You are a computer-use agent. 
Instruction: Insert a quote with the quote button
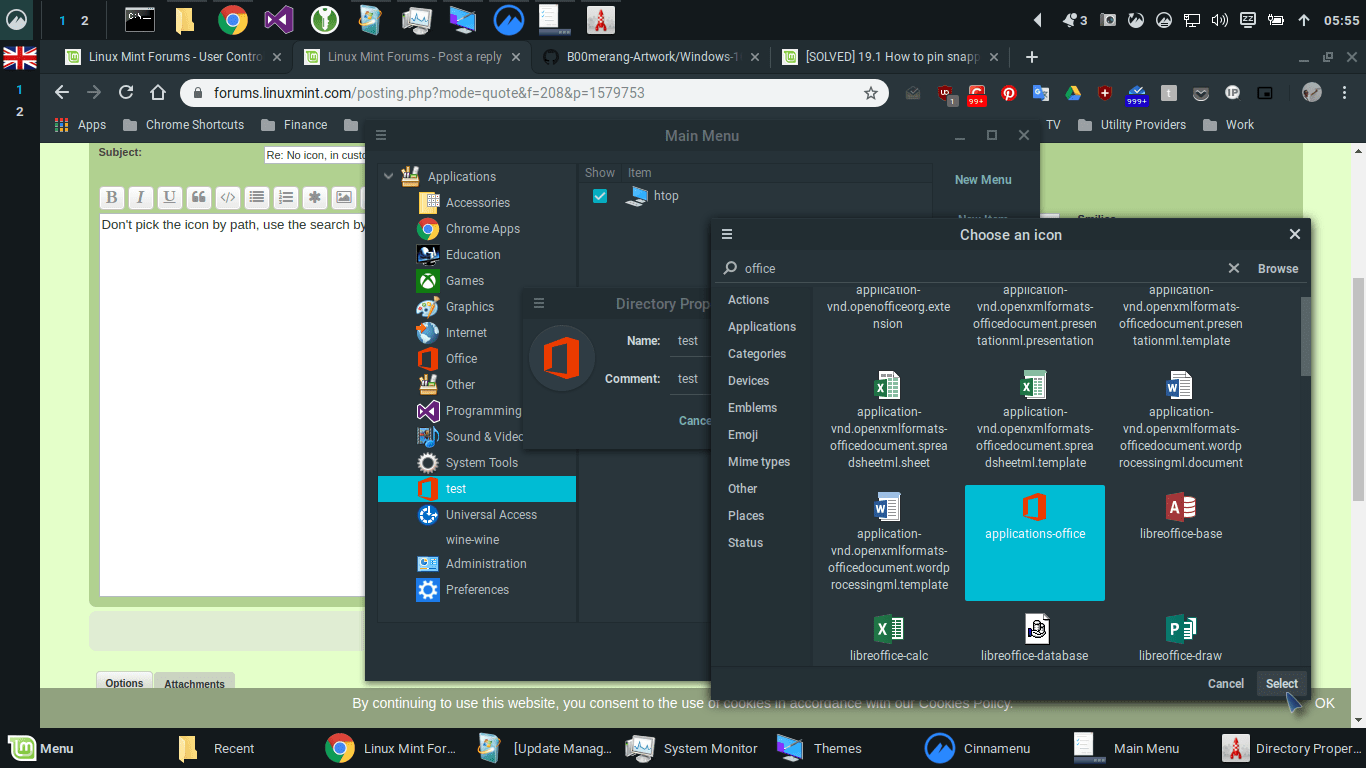point(199,197)
